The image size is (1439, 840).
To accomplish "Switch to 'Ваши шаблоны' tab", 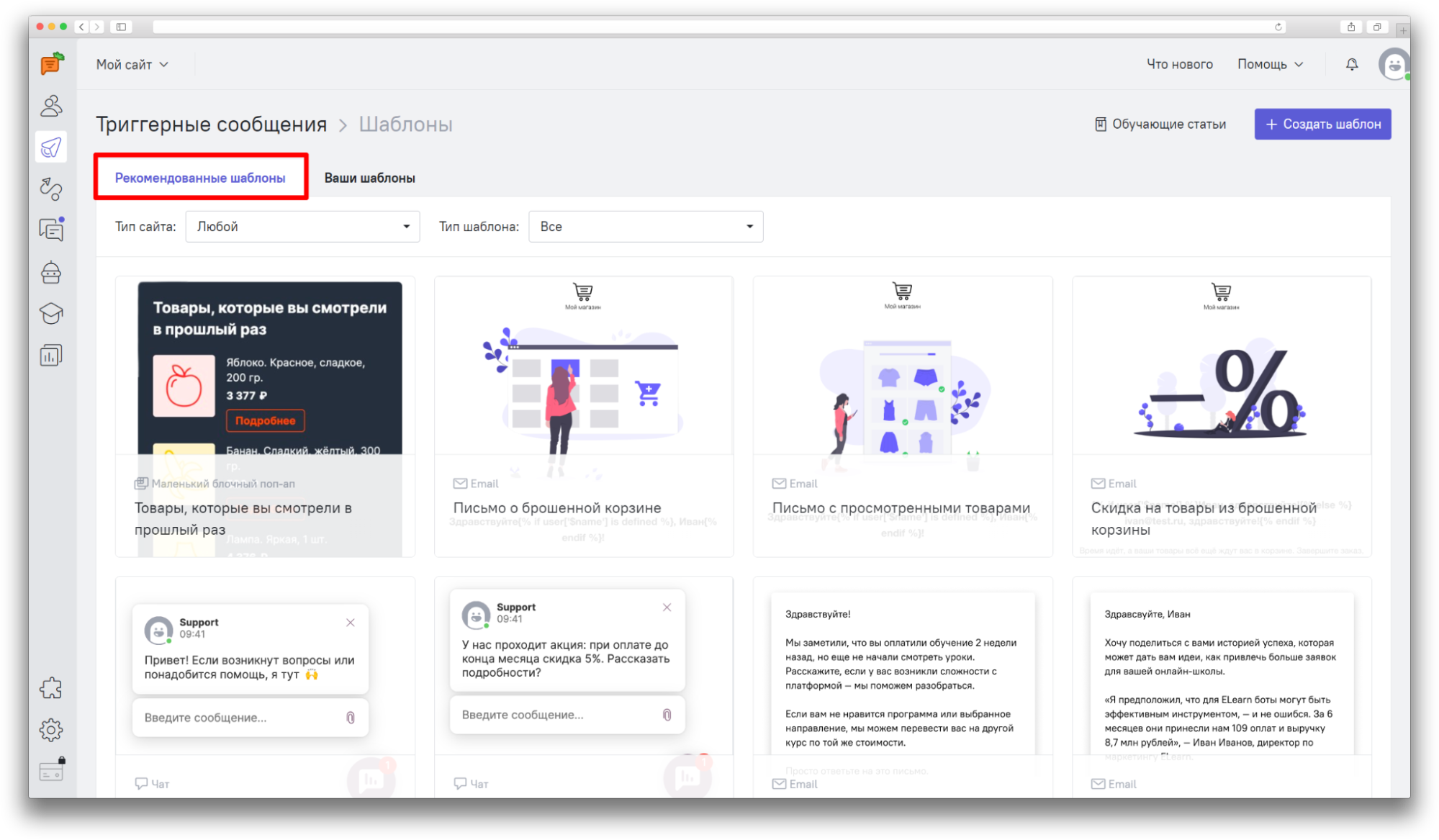I will coord(369,178).
